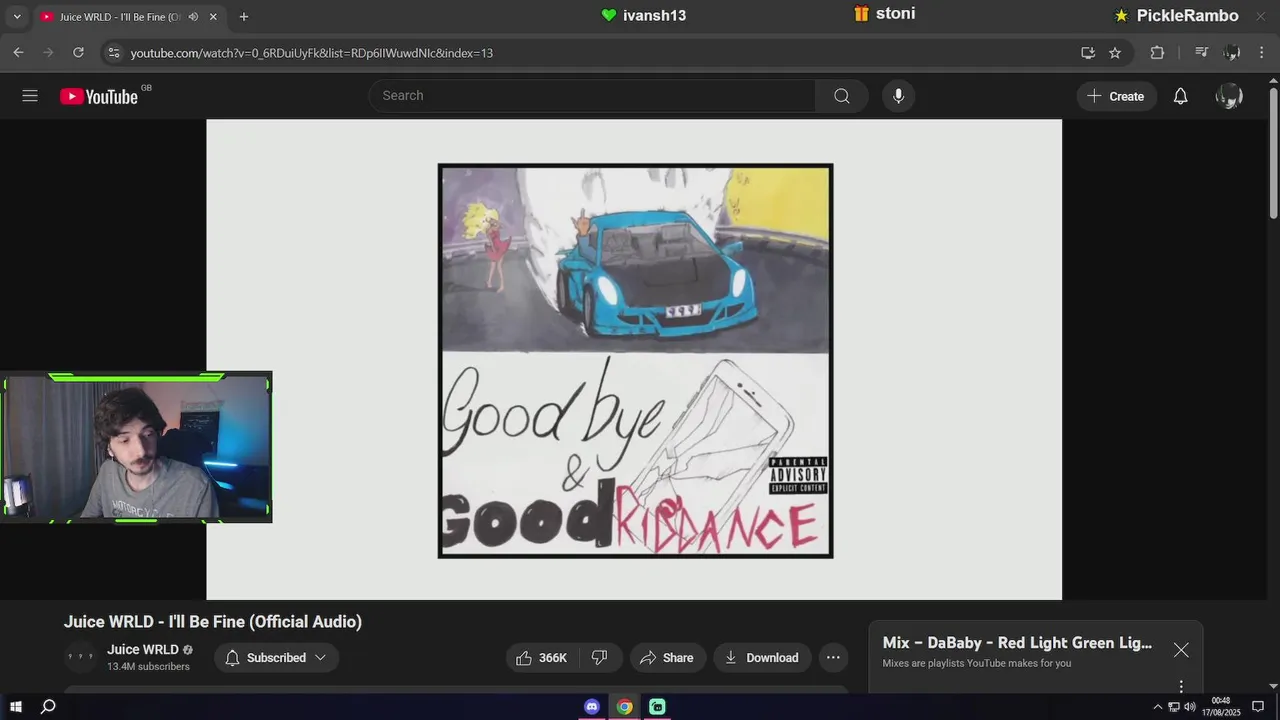
Task: Close the Juice WRLD tab
Action: pyautogui.click(x=213, y=17)
